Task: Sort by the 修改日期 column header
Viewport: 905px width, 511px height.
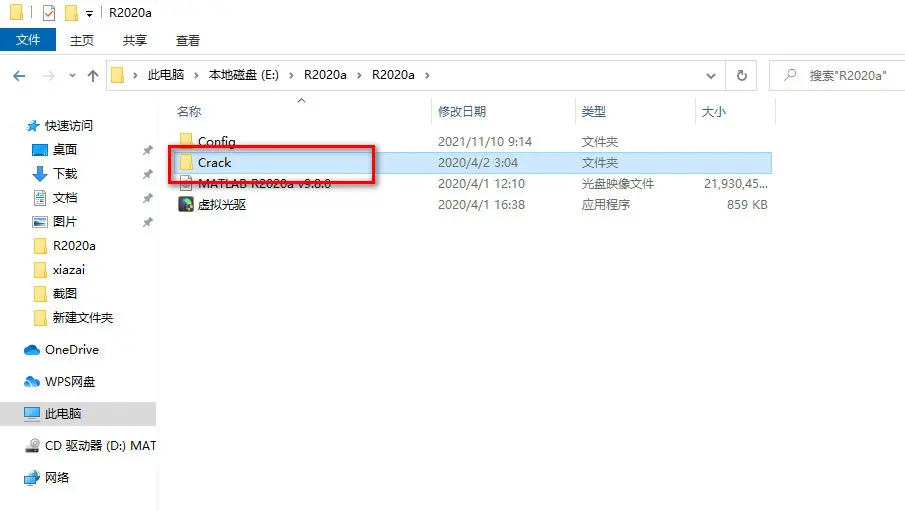Action: (462, 111)
